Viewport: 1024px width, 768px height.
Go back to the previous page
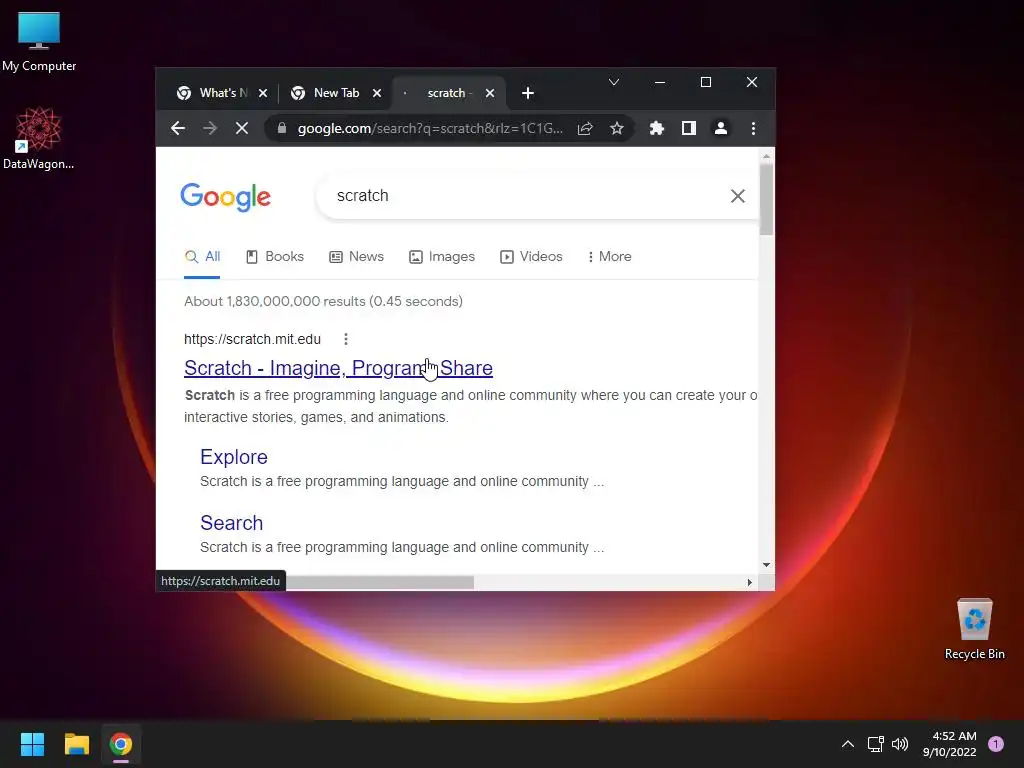click(178, 128)
